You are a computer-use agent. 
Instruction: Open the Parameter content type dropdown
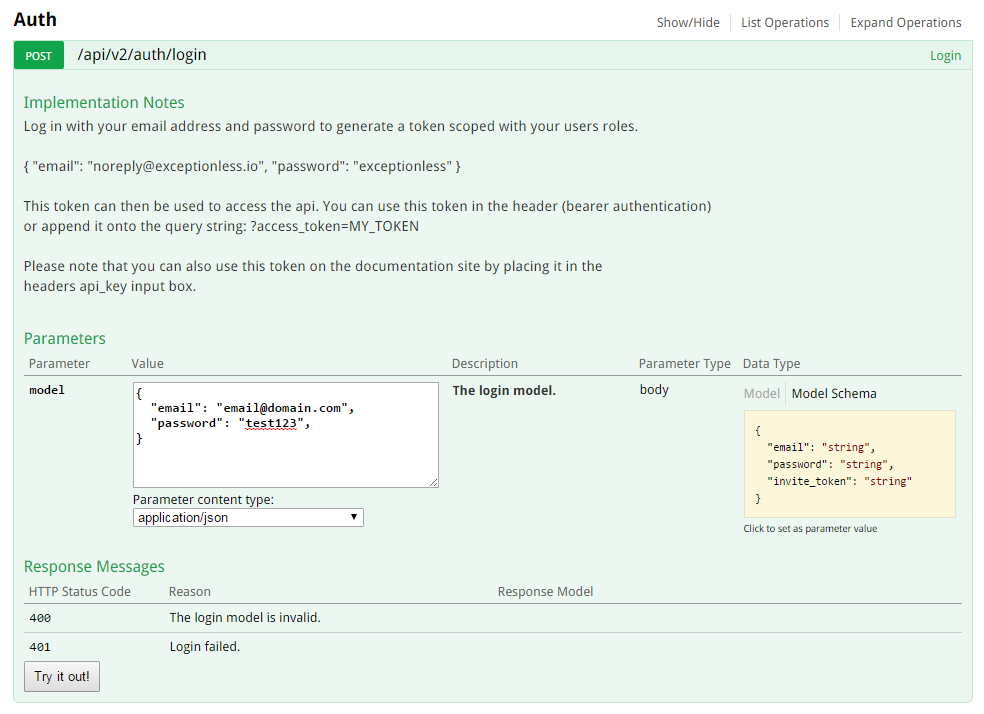click(x=248, y=518)
